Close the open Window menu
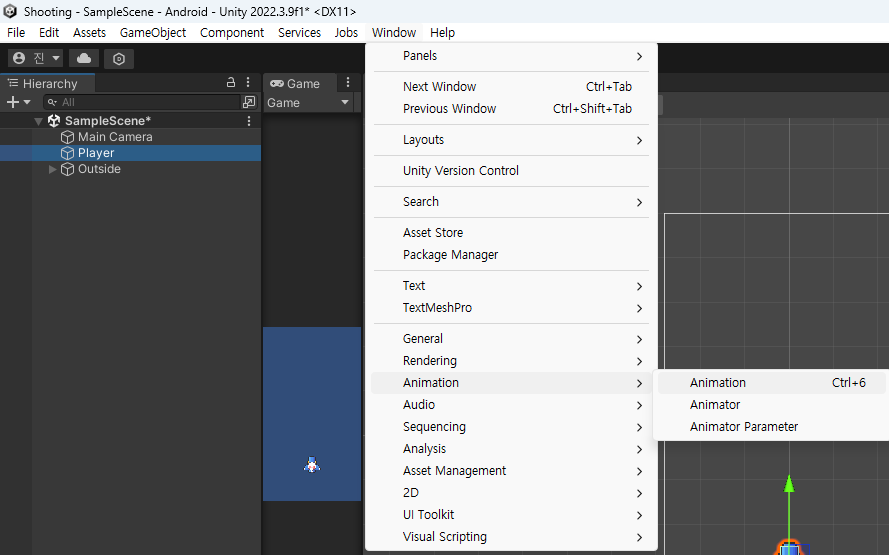889x555 pixels. tap(394, 32)
